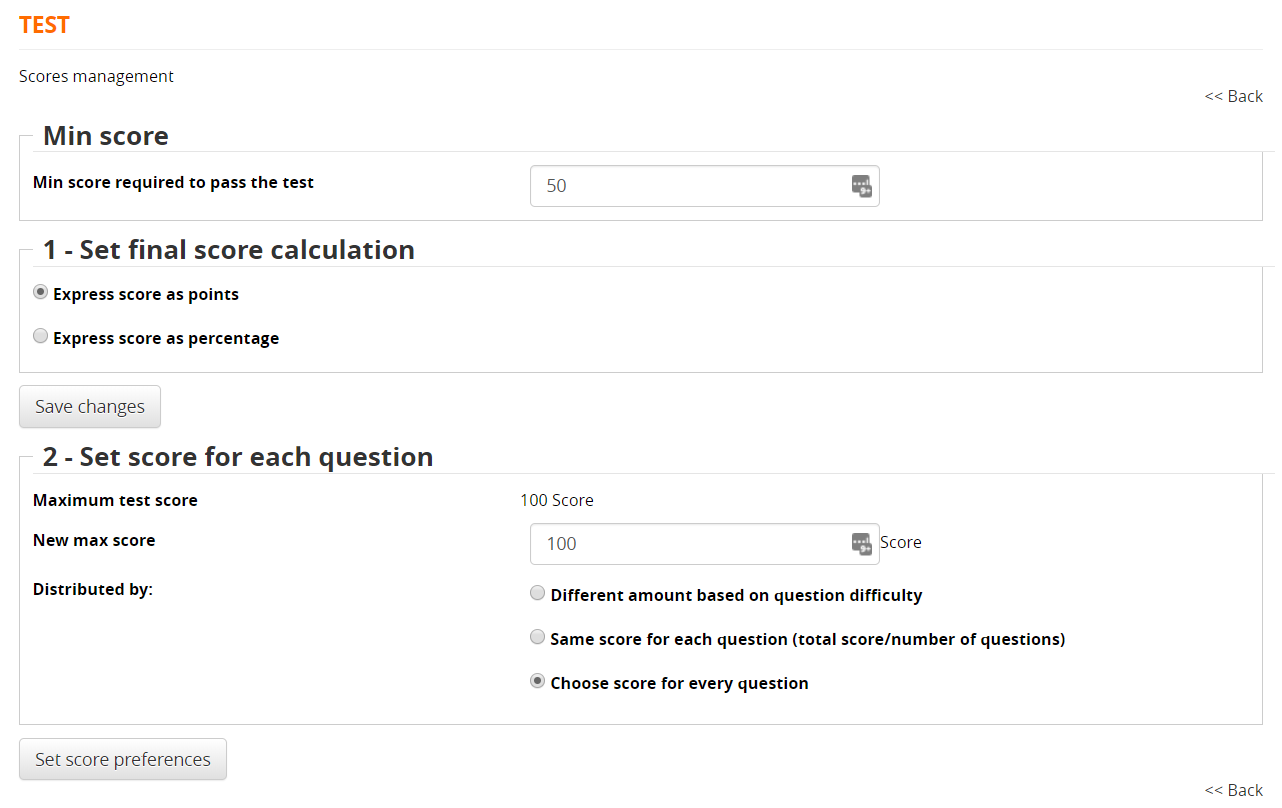Click the Set score for each question heading
Image resolution: width=1282 pixels, height=808 pixels.
pos(237,457)
